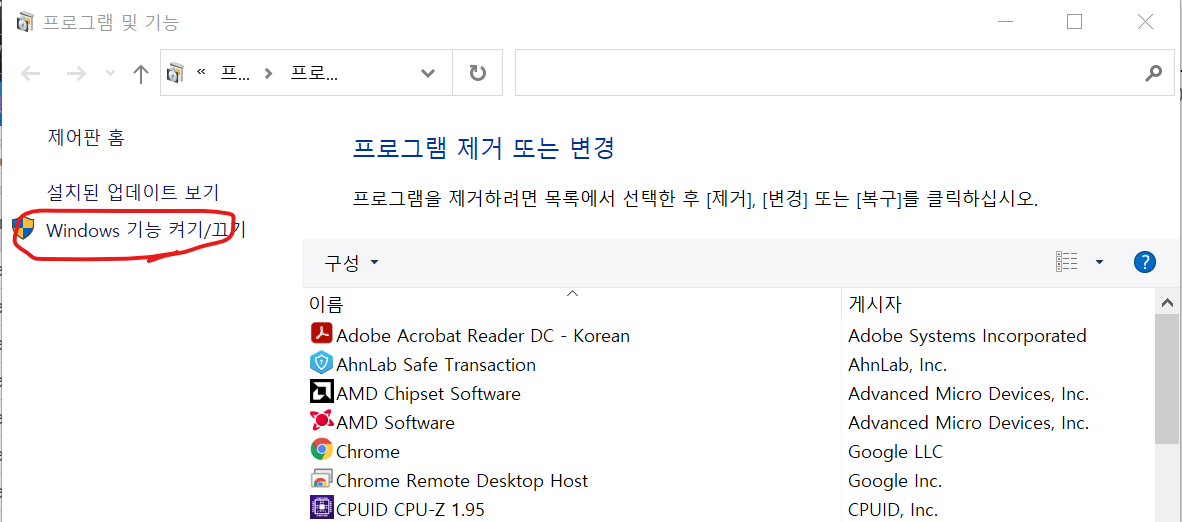Image resolution: width=1182 pixels, height=522 pixels.
Task: Click publisher AhnLab, Inc.
Action: coord(897,365)
